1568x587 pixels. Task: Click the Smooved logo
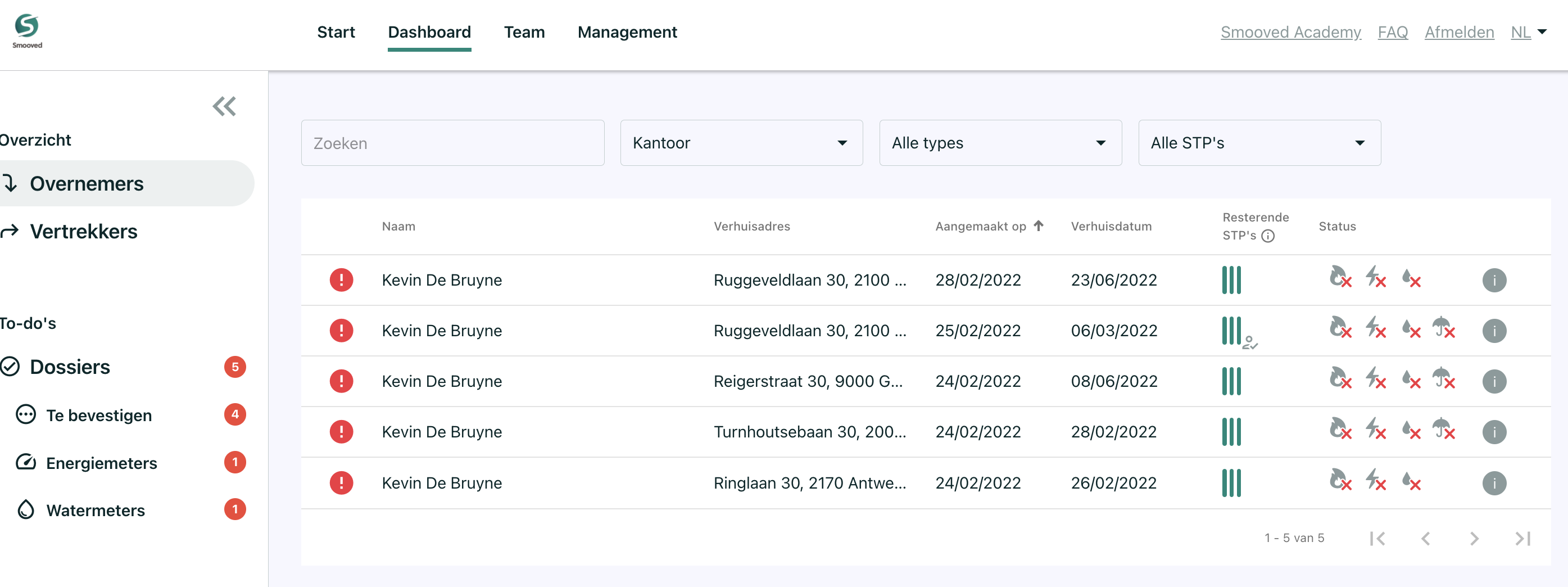click(28, 31)
